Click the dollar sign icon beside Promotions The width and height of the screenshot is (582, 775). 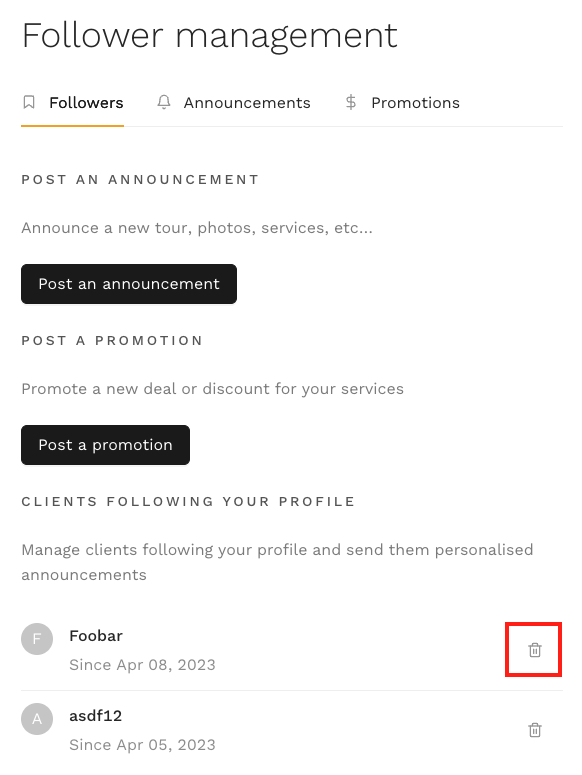[351, 102]
